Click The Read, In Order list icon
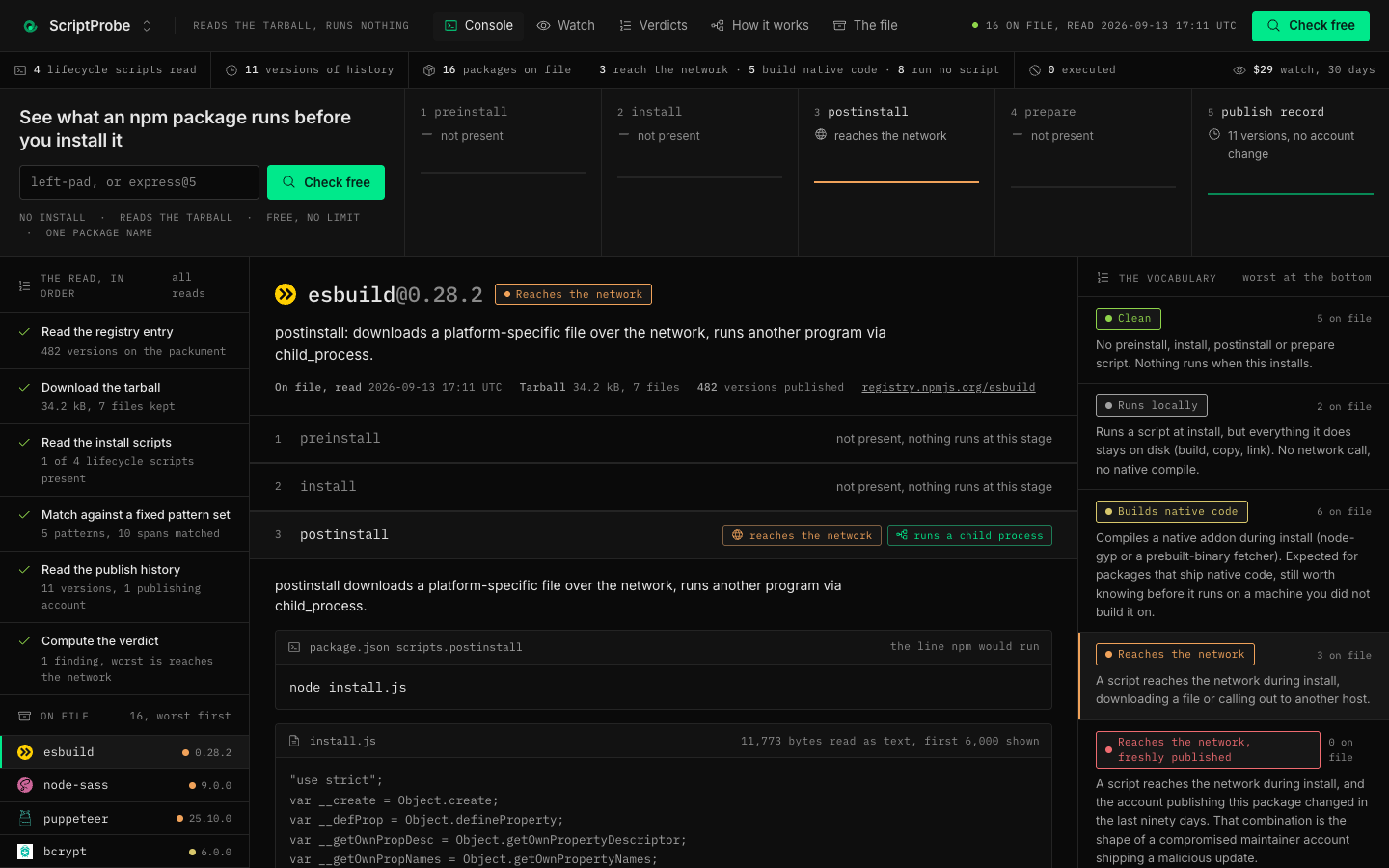1389x868 pixels. click(x=25, y=285)
